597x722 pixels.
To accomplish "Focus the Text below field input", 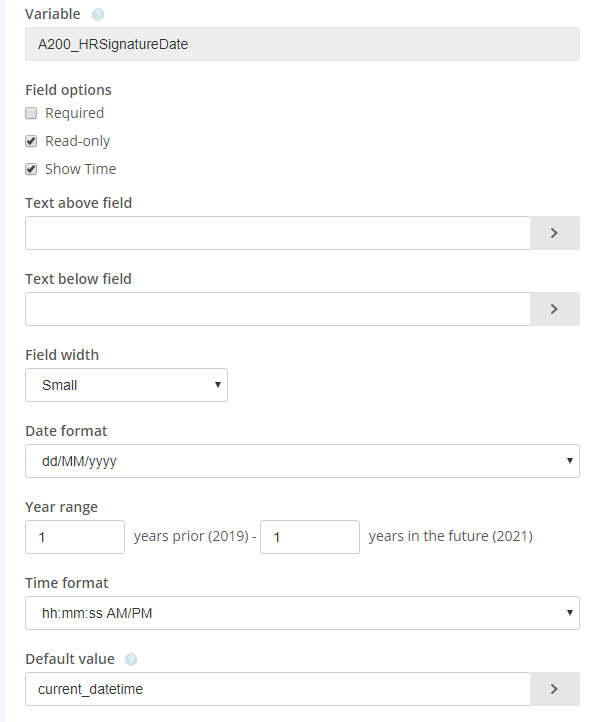I will pyautogui.click(x=278, y=309).
